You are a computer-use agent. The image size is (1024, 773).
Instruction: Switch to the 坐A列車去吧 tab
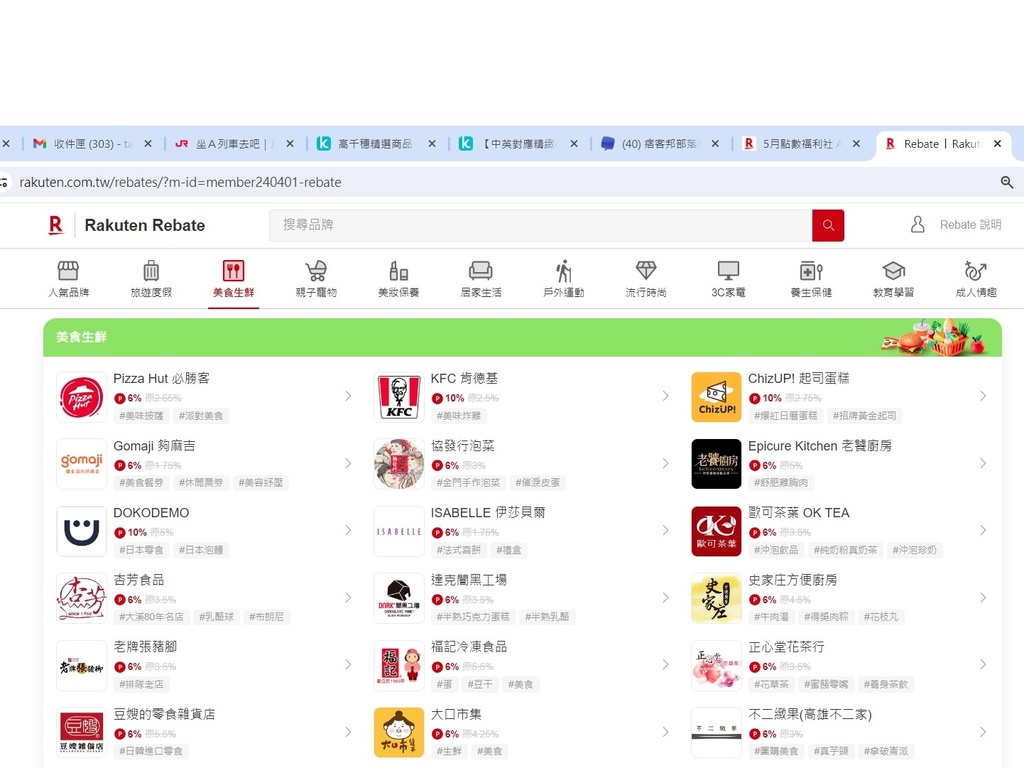(234, 144)
